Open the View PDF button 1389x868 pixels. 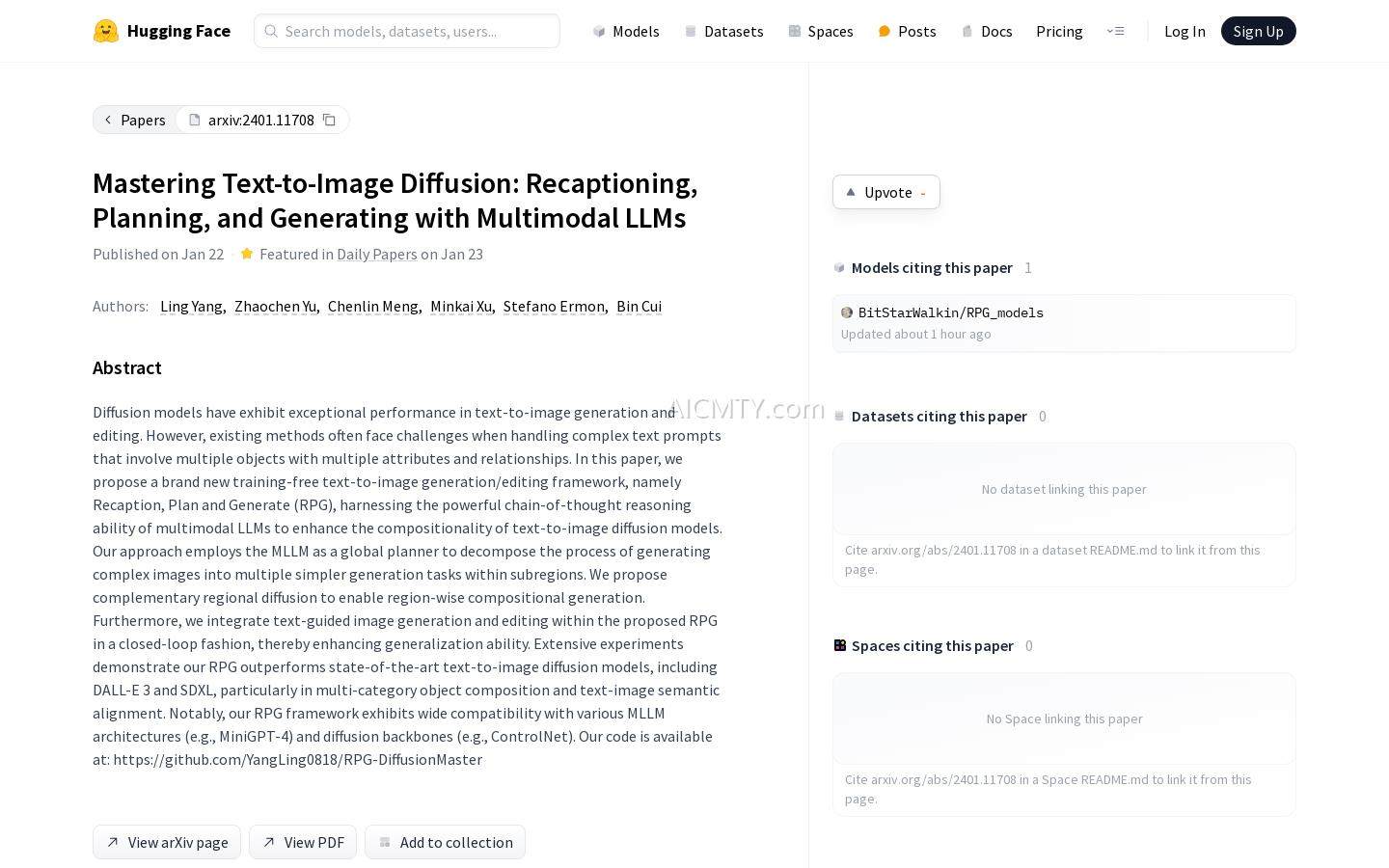tap(303, 842)
